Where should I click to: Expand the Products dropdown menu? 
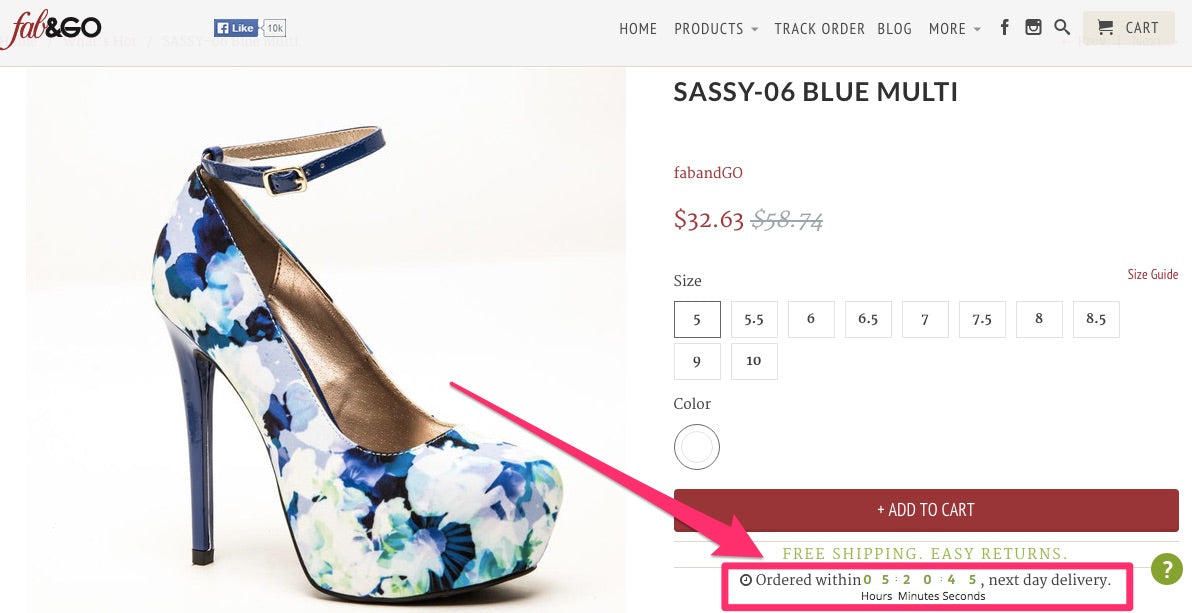click(716, 29)
